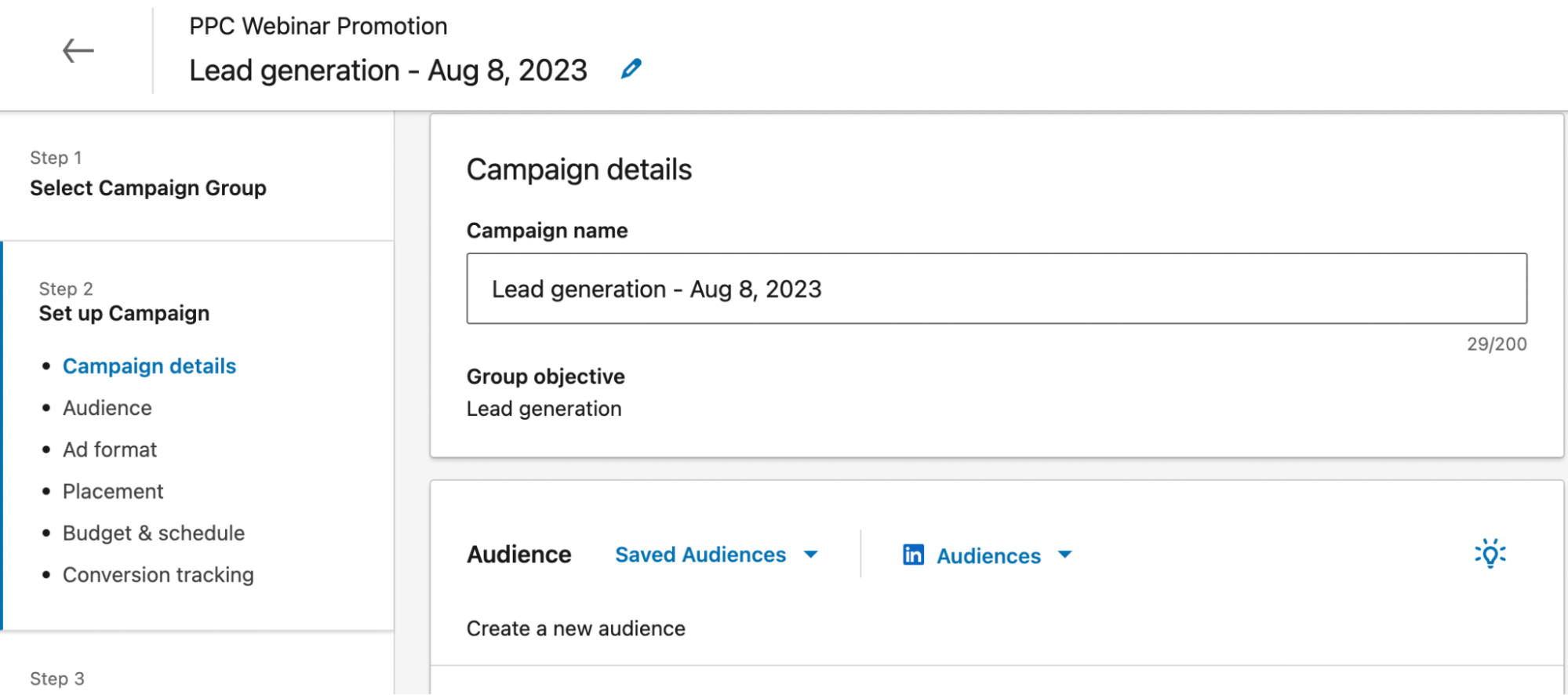Click the header campaign title text
This screenshot has width=1568, height=695.
(x=388, y=71)
